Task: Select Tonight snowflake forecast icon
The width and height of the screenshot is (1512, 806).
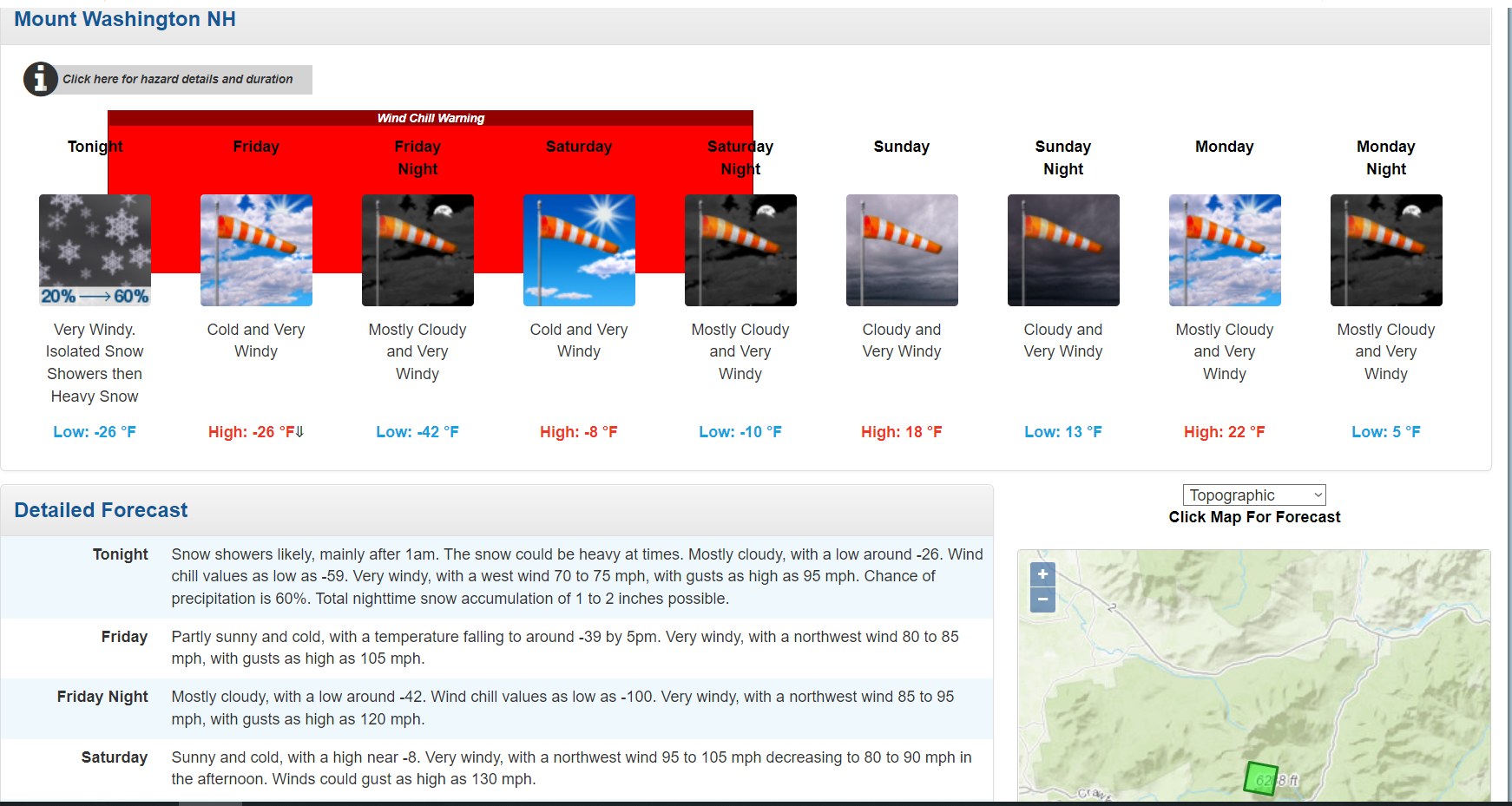Action: 95,250
